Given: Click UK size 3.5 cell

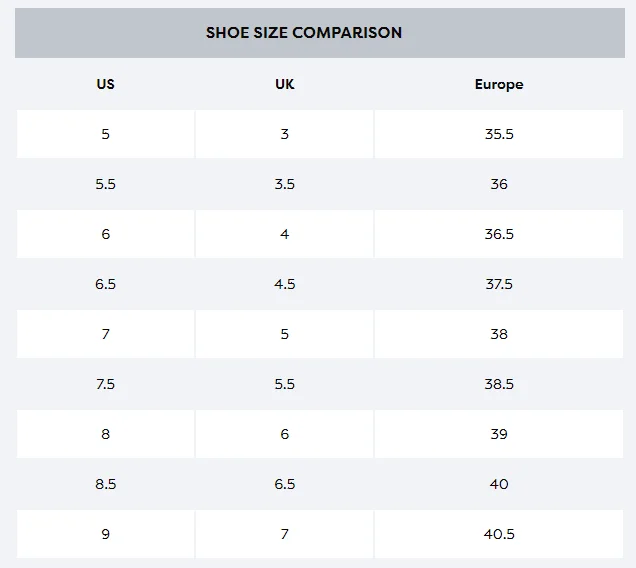Looking at the screenshot, I should pos(285,184).
